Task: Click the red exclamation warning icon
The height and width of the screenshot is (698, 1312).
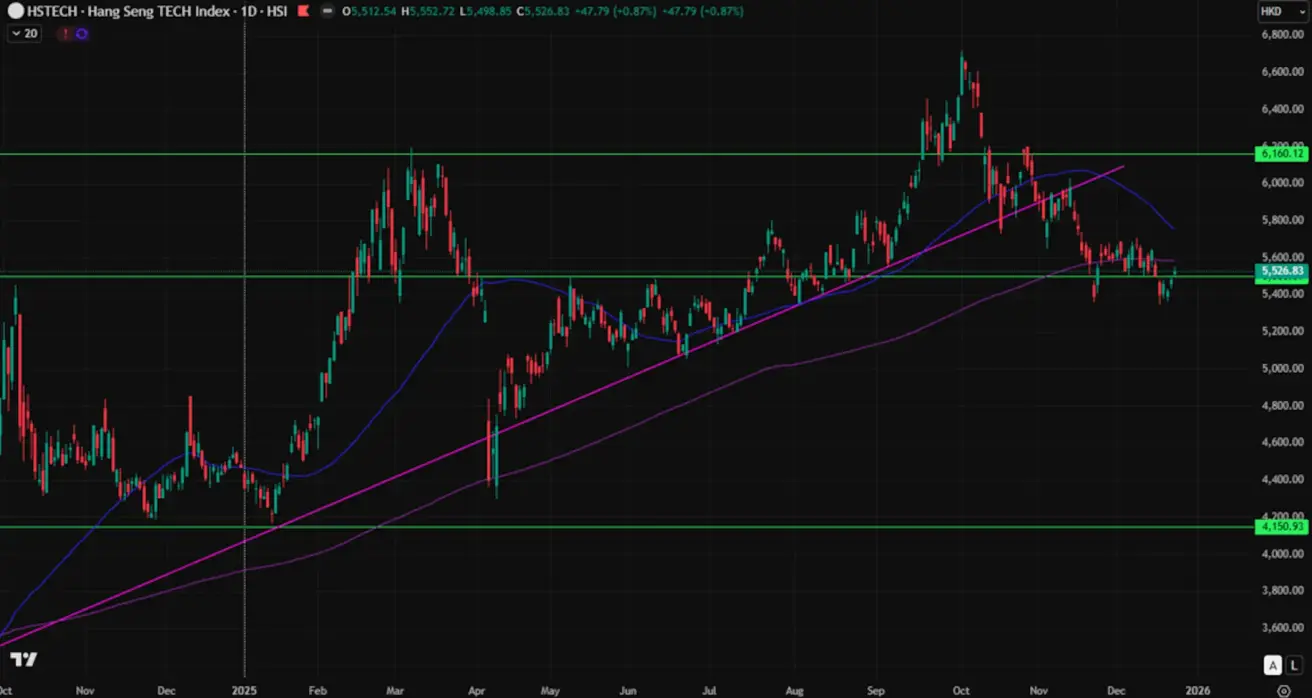Action: click(66, 33)
